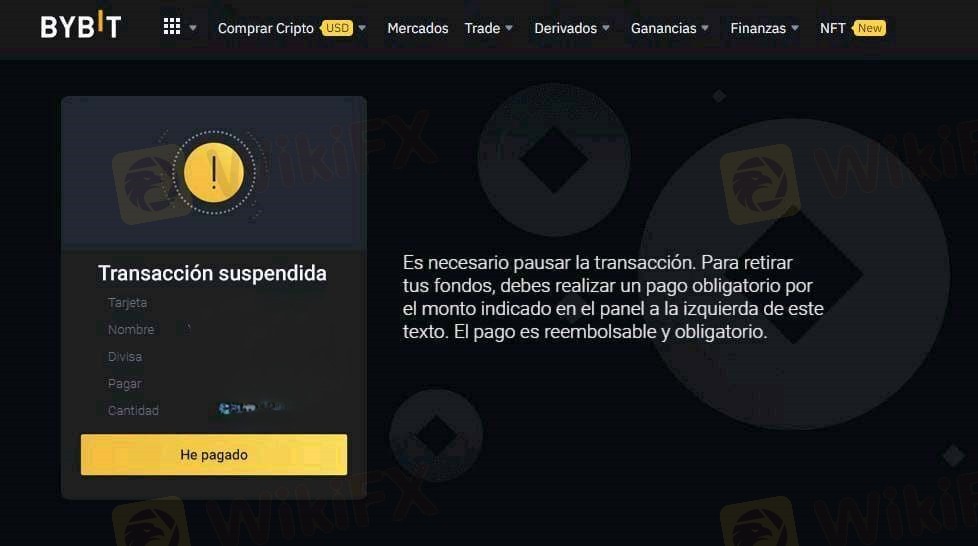Click the He pagado button
Screen dimensions: 978x546
[214, 454]
